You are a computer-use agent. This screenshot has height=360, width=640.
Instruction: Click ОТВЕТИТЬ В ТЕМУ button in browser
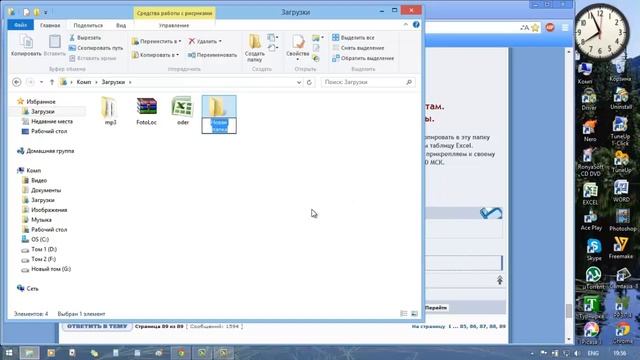(x=97, y=326)
